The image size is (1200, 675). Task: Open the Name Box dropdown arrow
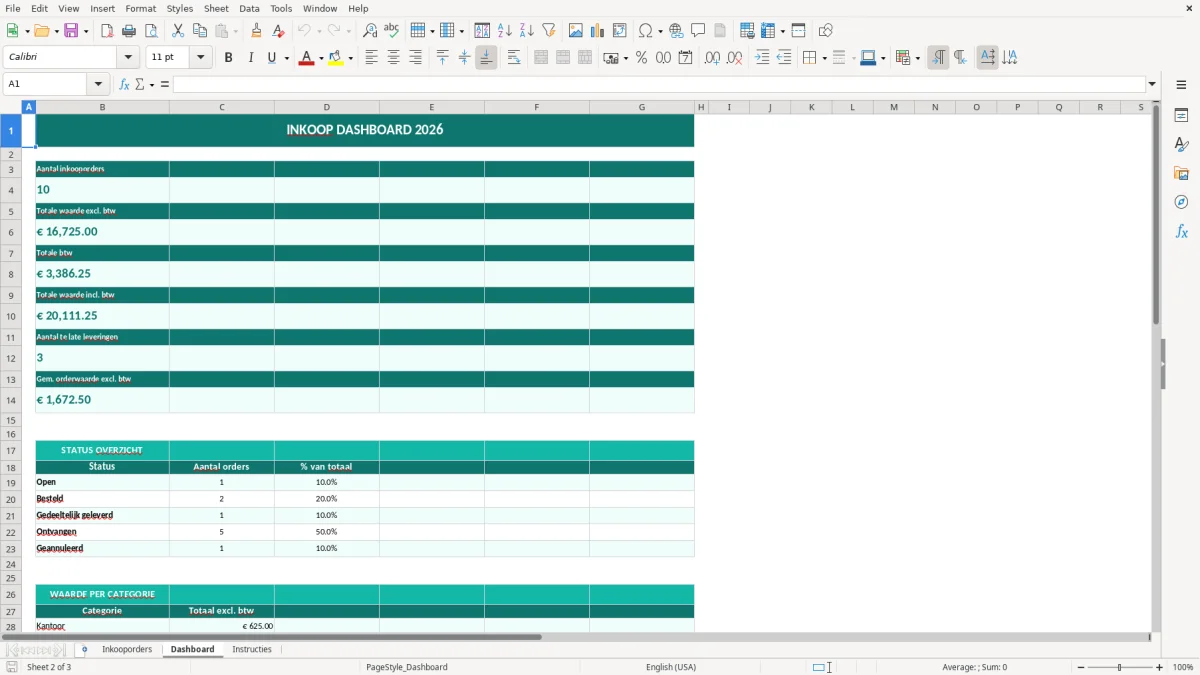tap(98, 84)
